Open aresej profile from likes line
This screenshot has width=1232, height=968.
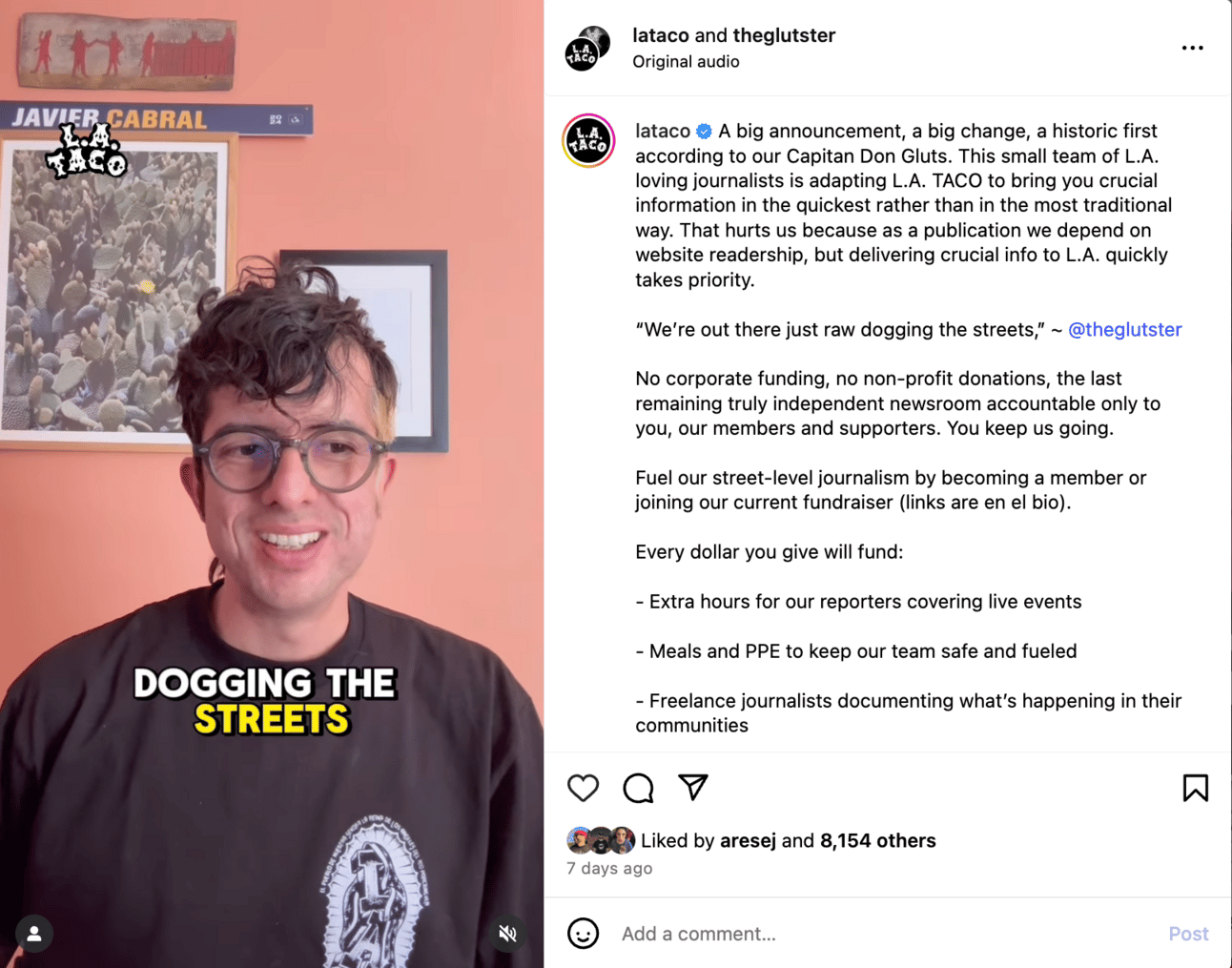coord(748,840)
